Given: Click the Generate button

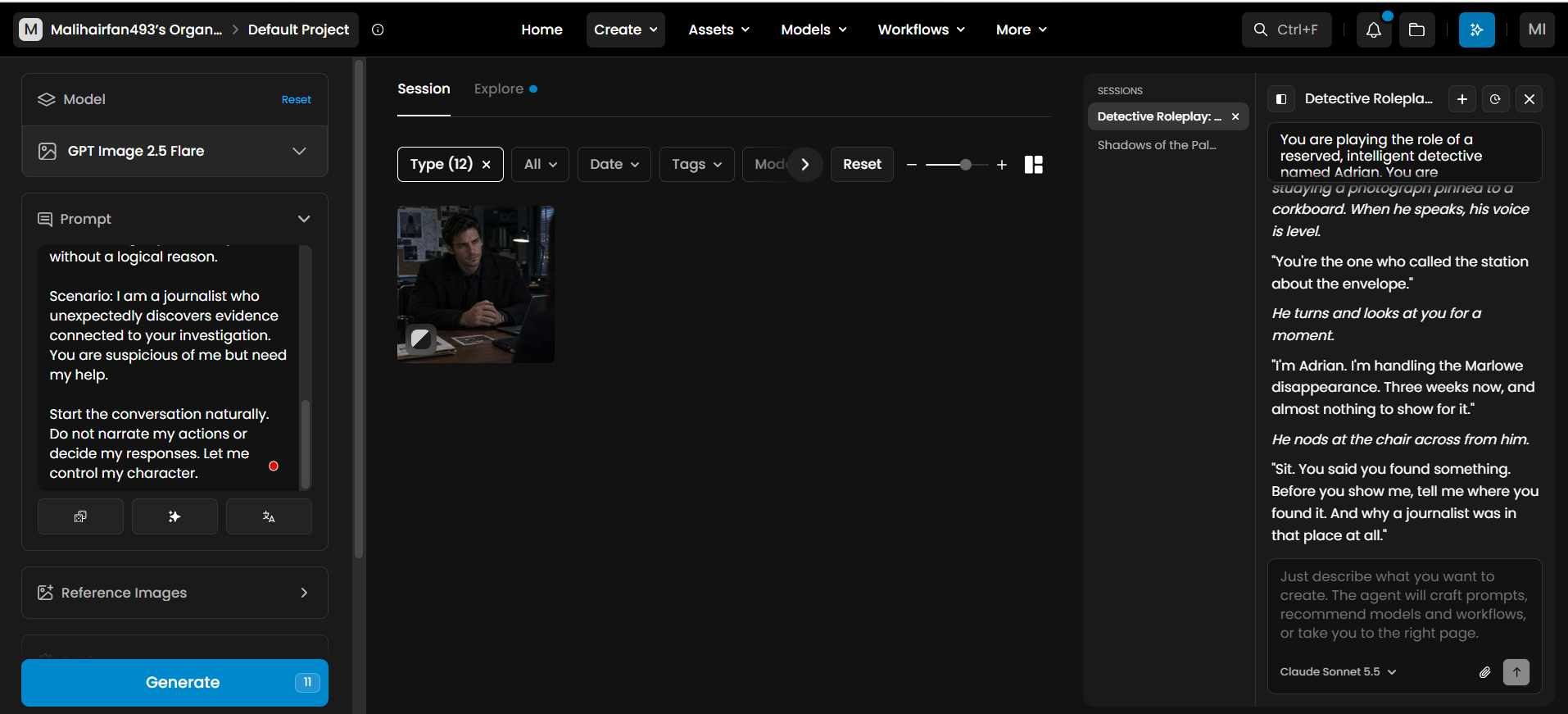Looking at the screenshot, I should [x=174, y=683].
